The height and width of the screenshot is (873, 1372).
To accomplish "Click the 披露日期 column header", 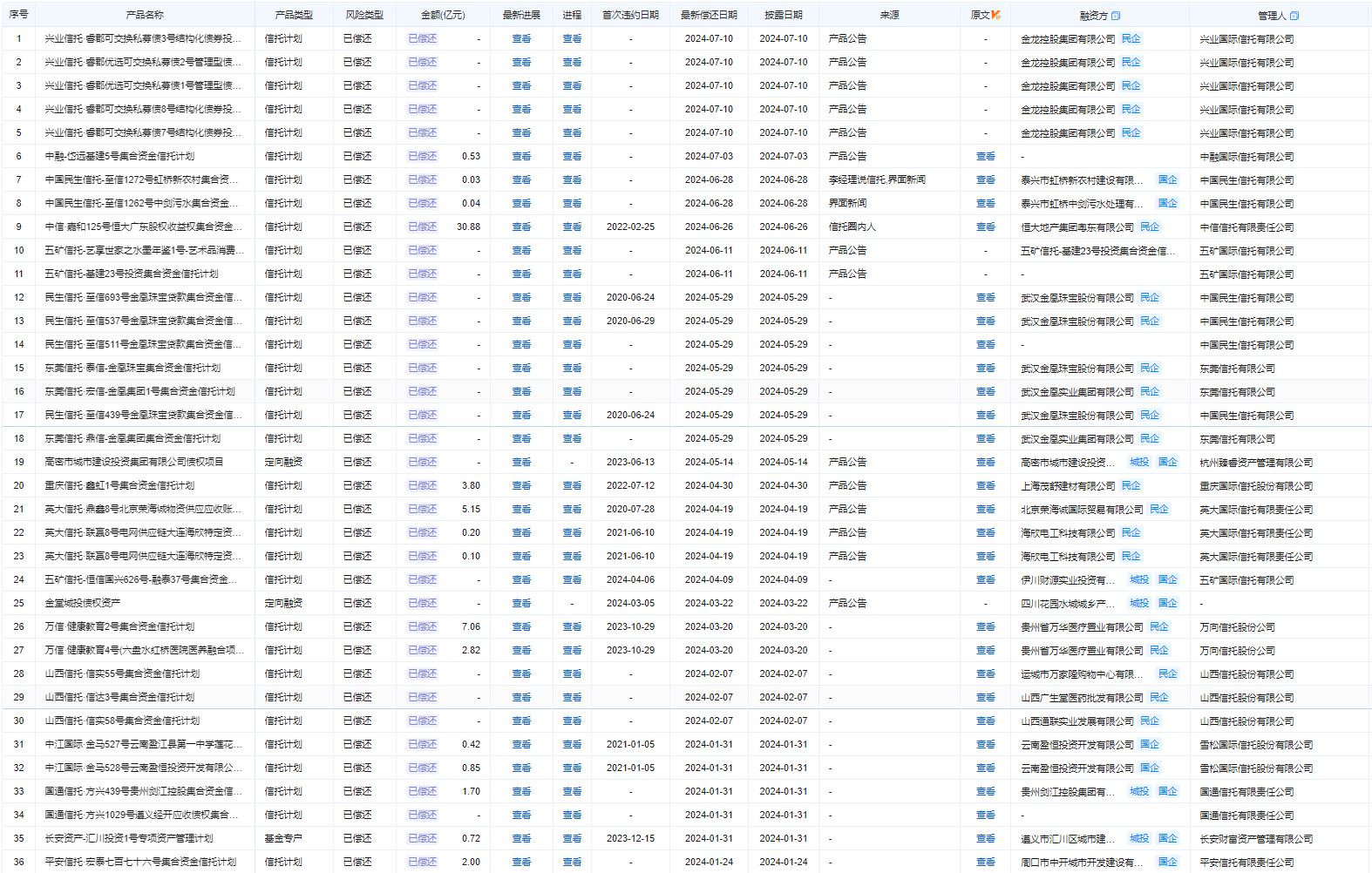I will (784, 16).
